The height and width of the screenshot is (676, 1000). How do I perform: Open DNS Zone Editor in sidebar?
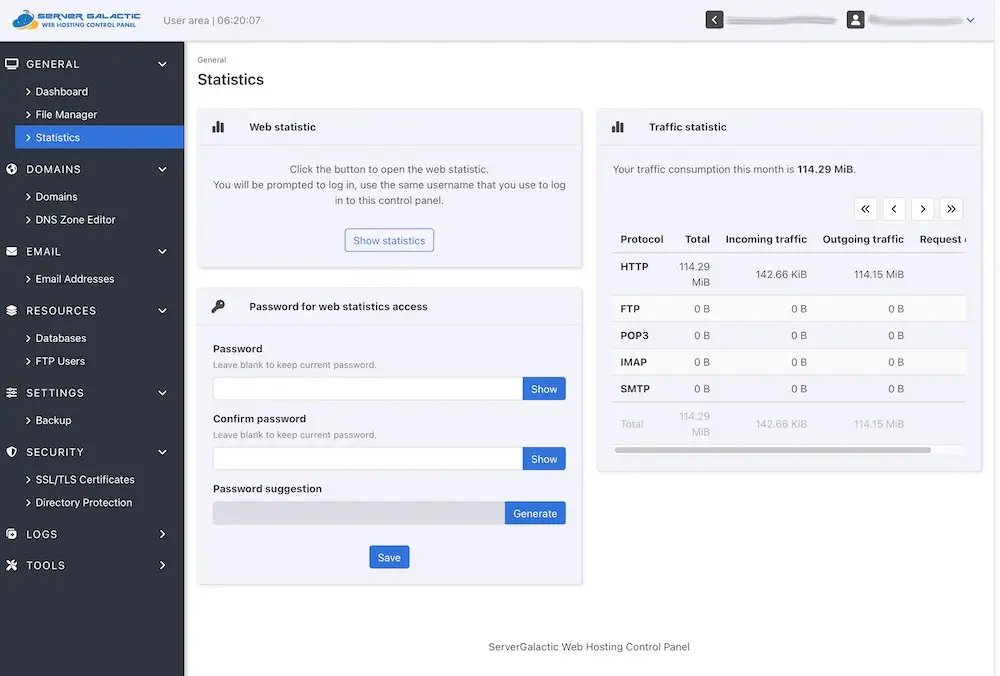(75, 219)
